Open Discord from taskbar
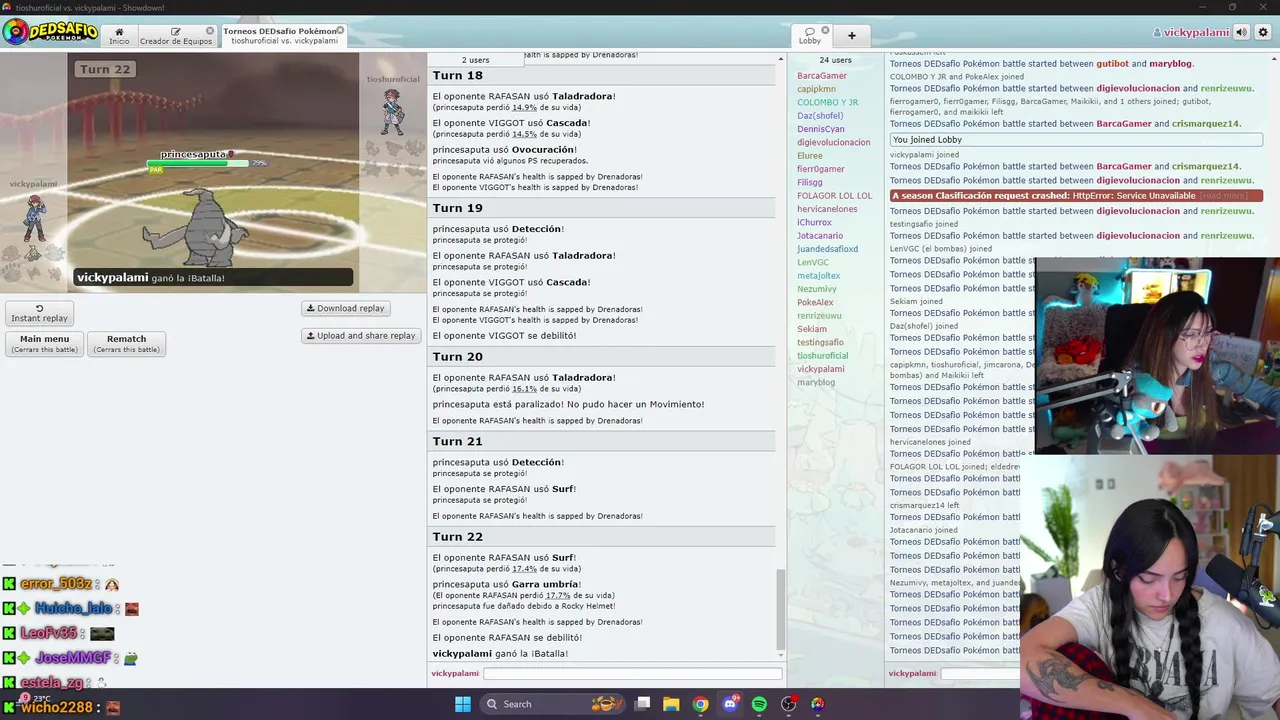 [730, 704]
